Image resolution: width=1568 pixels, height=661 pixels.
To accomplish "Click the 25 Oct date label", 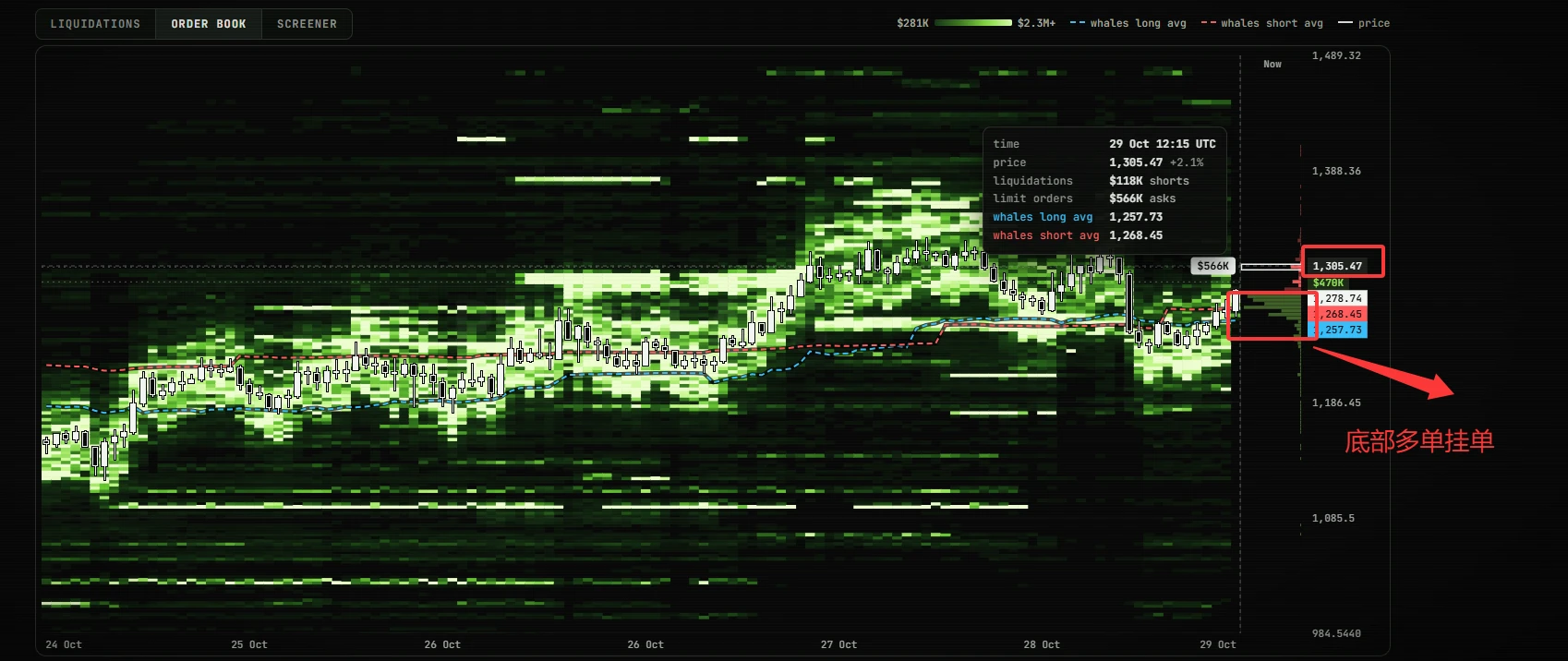I will click(x=249, y=645).
